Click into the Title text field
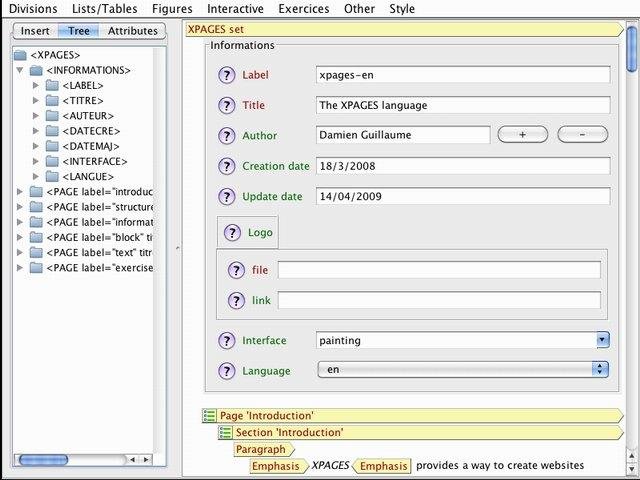This screenshot has height=480, width=640. pos(462,105)
